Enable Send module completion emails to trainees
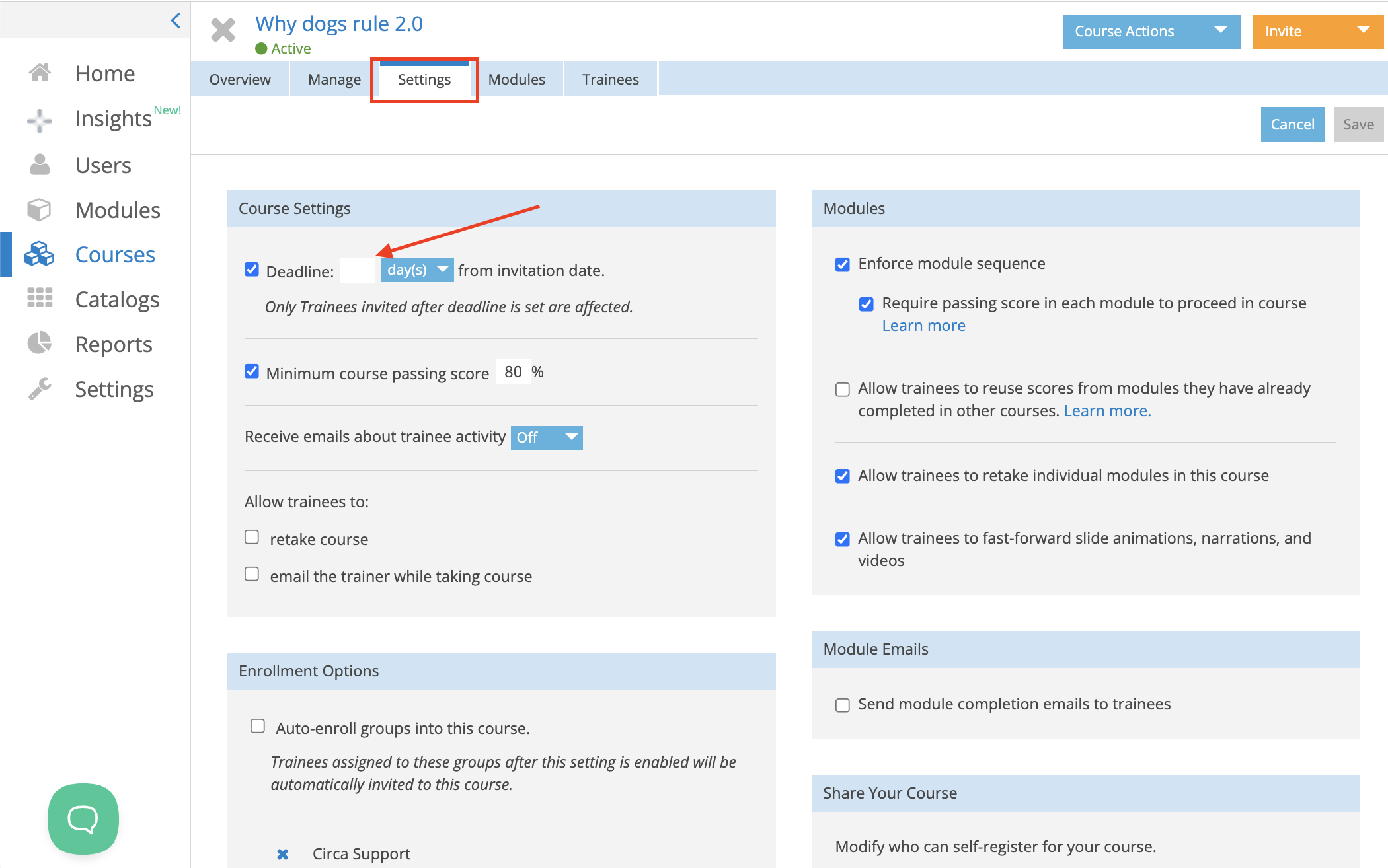This screenshot has height=868, width=1388. click(843, 705)
